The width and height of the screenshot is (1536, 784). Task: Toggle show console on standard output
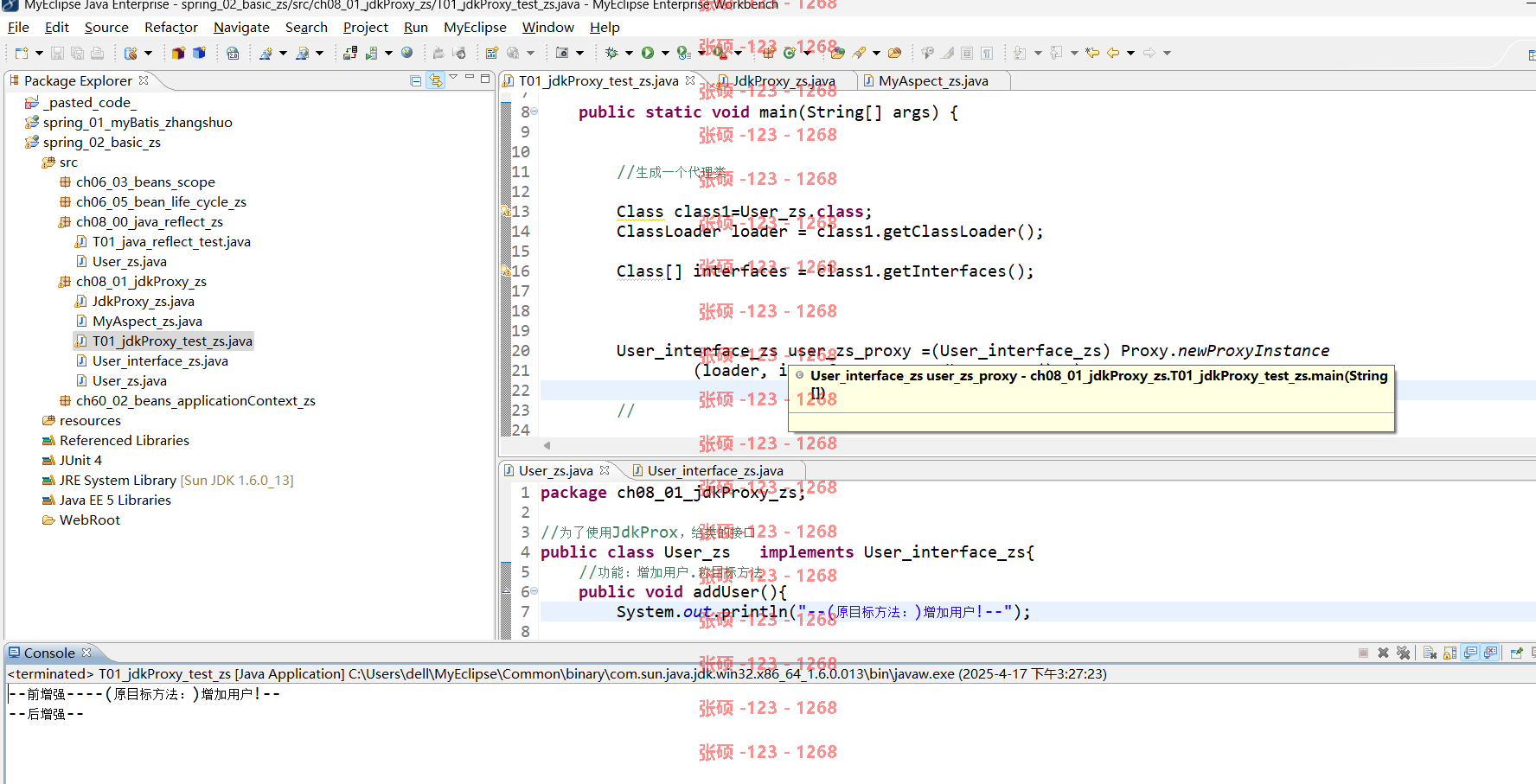point(1470,653)
